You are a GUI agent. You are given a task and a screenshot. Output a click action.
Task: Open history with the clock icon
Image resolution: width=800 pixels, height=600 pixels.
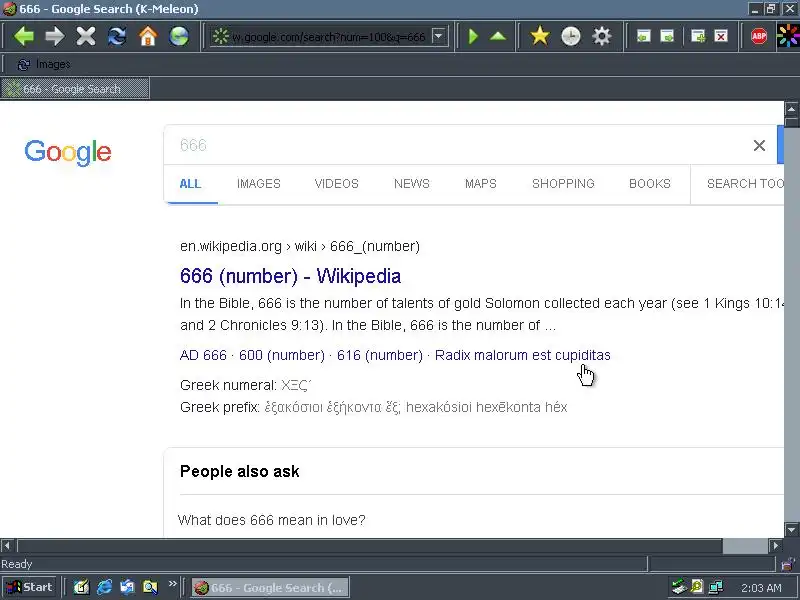[570, 36]
